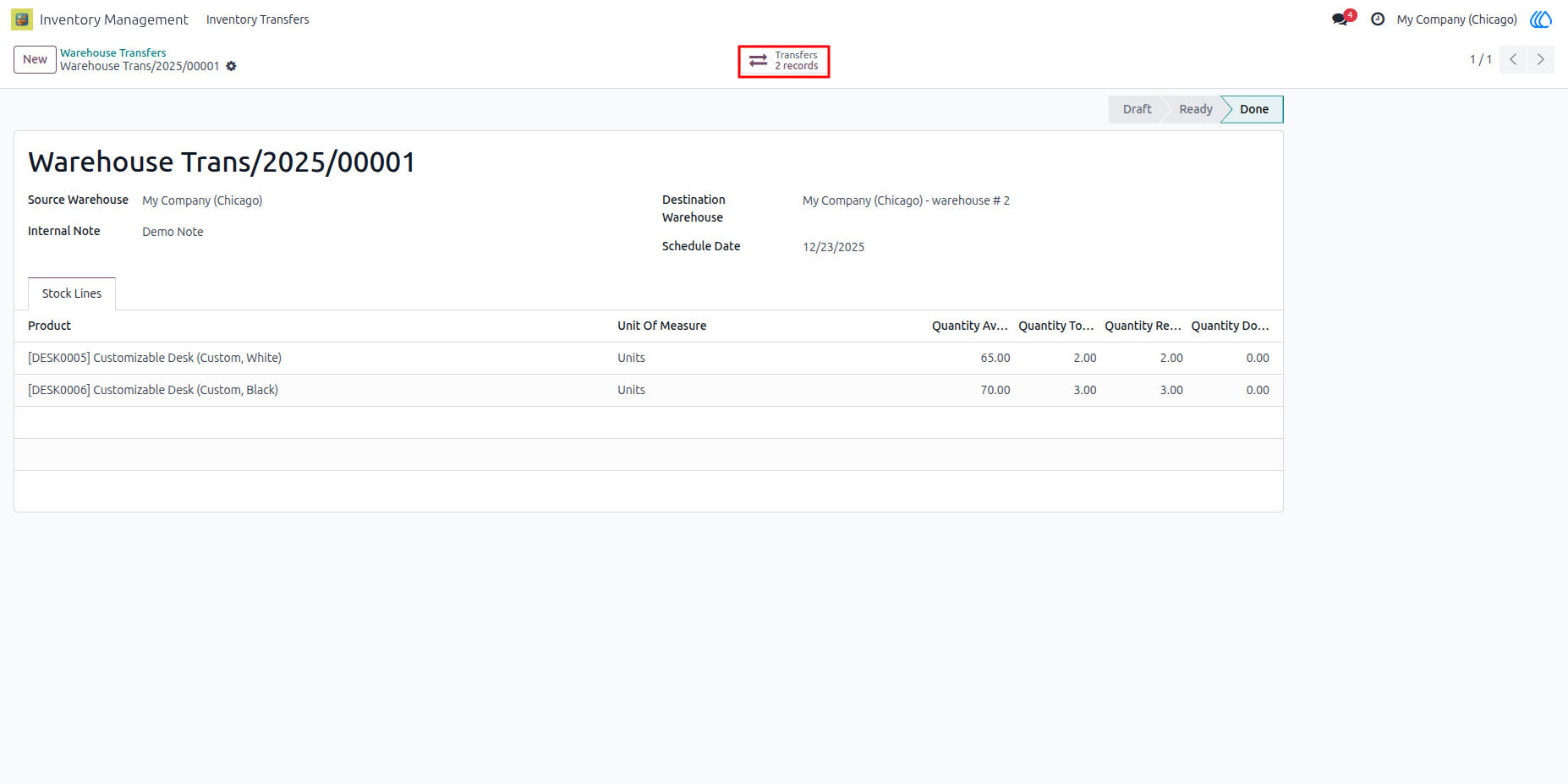The height and width of the screenshot is (784, 1568).
Task: Go back to Warehouse Transfers breadcrumb
Action: click(112, 52)
